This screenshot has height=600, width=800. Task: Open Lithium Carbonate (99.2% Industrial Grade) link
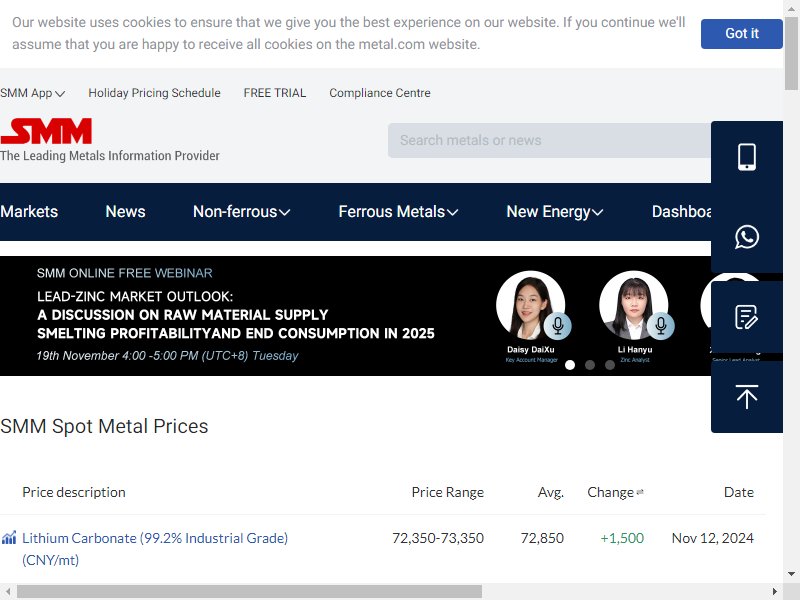pyautogui.click(x=155, y=548)
